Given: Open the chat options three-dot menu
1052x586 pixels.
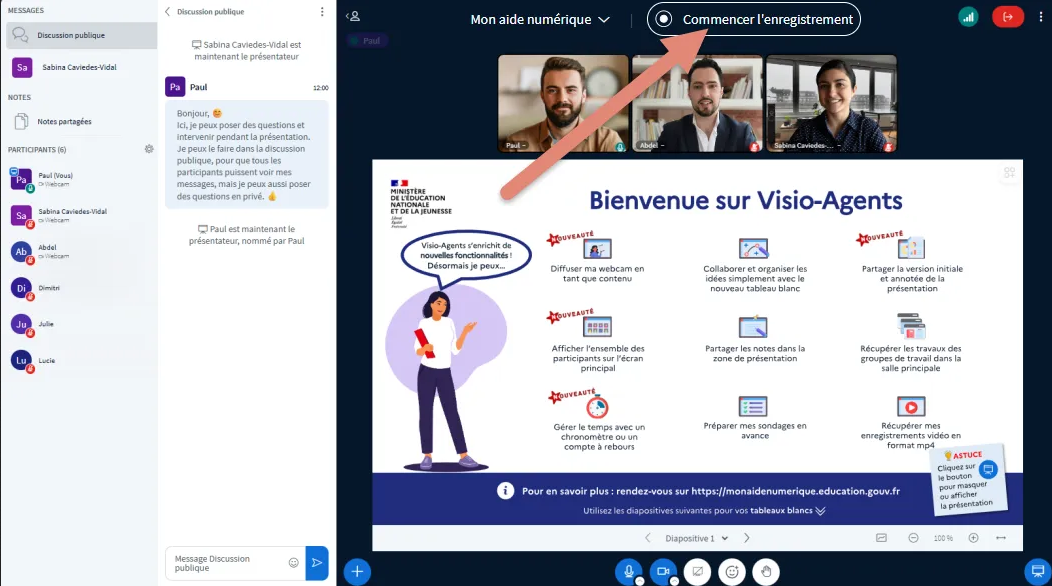Looking at the screenshot, I should click(x=322, y=12).
